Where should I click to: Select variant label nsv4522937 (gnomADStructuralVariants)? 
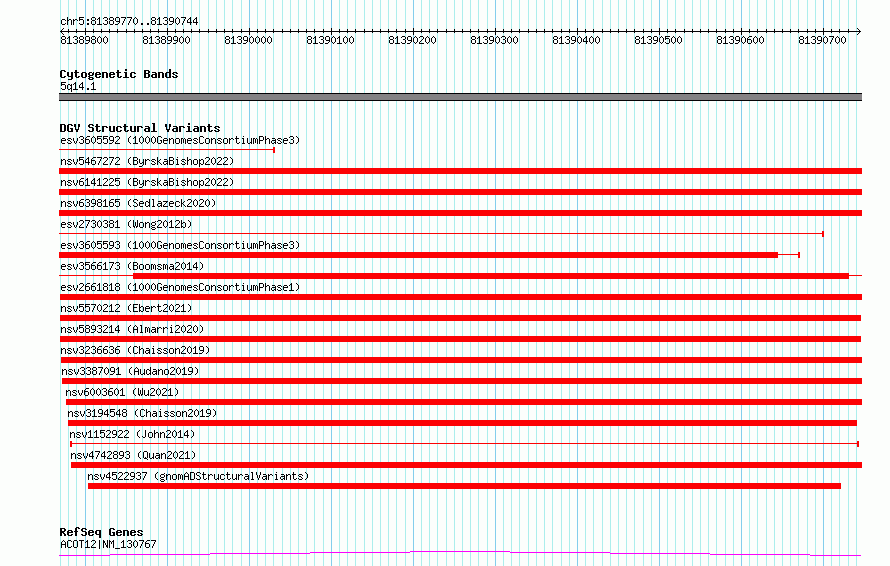point(198,476)
